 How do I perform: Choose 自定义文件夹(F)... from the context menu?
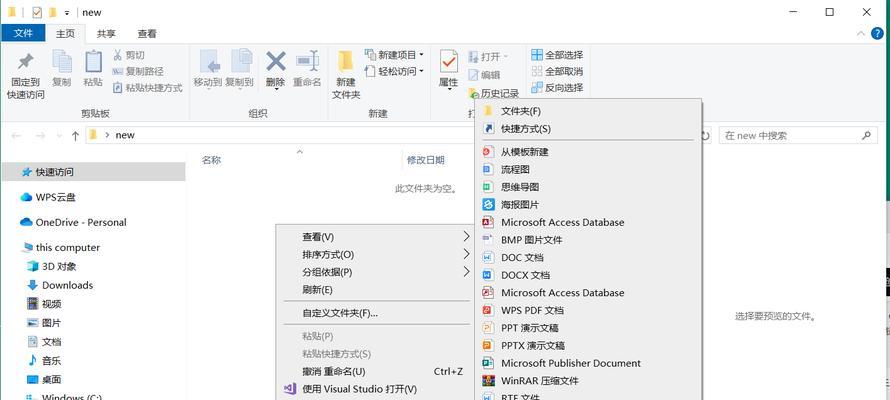[375, 313]
